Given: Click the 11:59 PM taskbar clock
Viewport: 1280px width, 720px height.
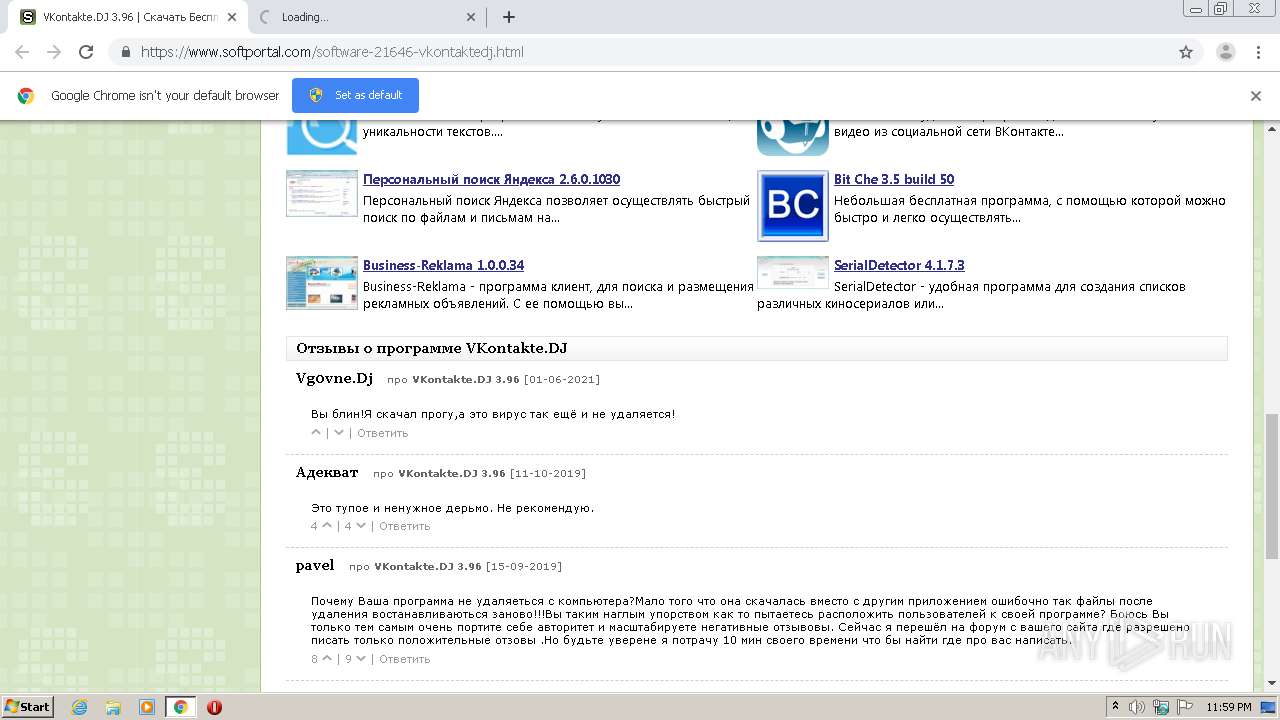Looking at the screenshot, I should (x=1229, y=707).
